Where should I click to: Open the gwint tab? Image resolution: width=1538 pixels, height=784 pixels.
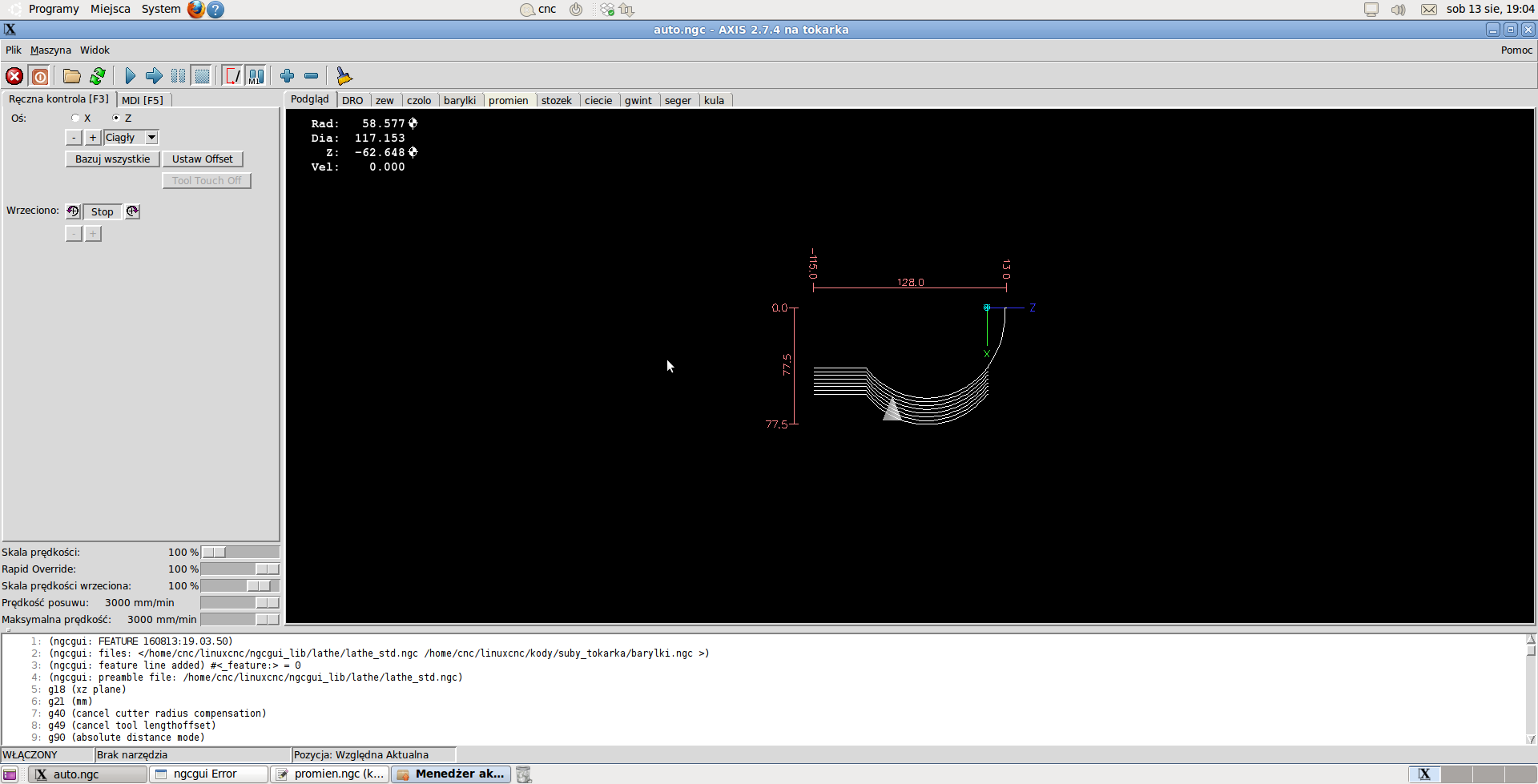(x=638, y=100)
